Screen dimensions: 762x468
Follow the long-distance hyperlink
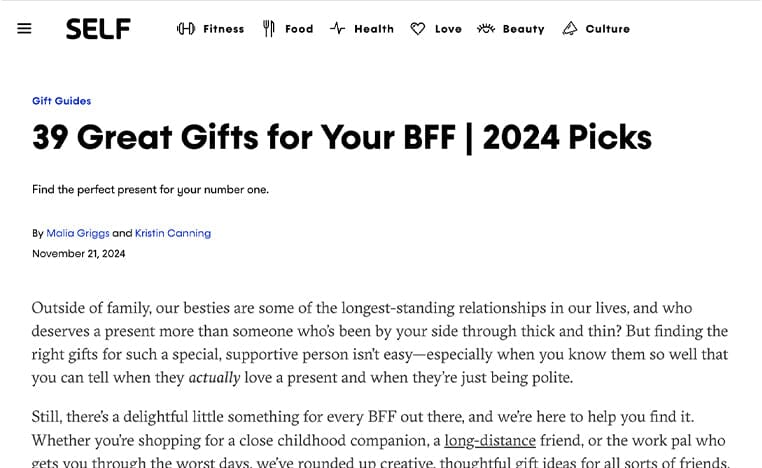pos(490,441)
